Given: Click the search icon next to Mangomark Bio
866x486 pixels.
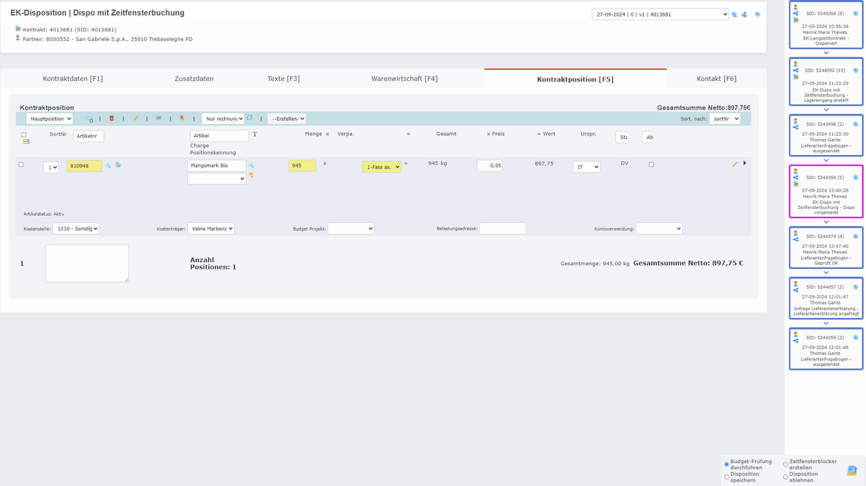Looking at the screenshot, I should click(252, 166).
